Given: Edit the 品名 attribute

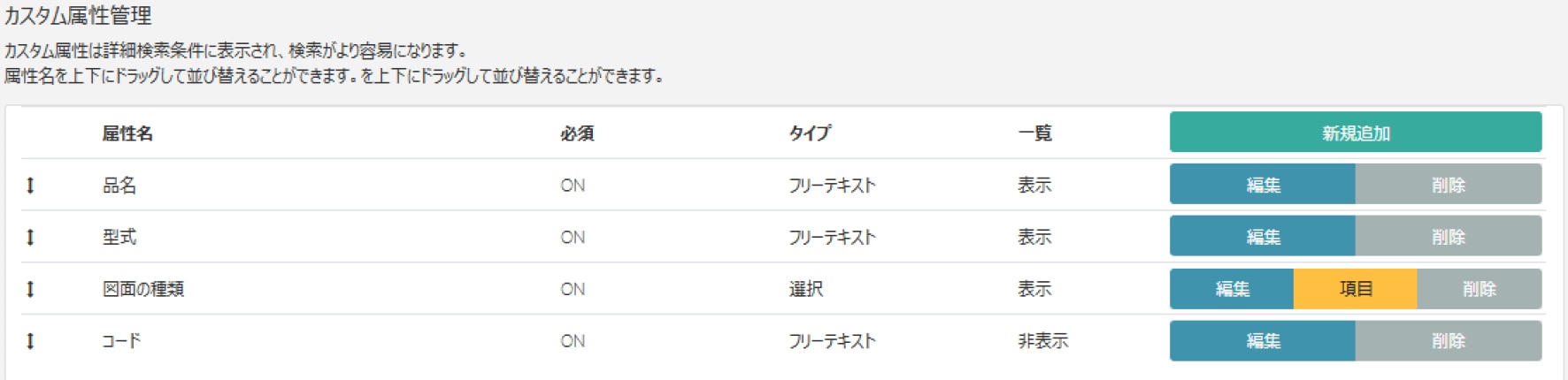Looking at the screenshot, I should tap(1262, 185).
